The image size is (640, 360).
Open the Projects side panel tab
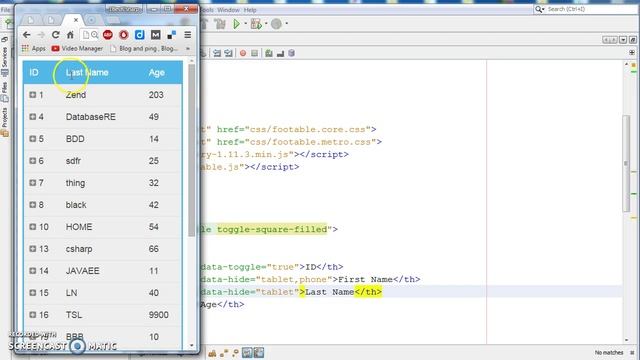(4, 122)
